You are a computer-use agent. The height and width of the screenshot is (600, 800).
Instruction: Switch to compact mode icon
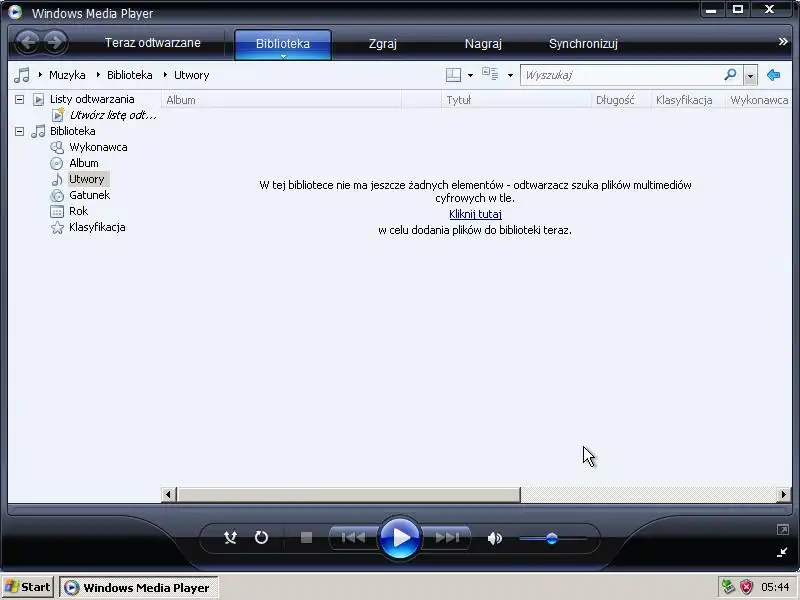point(782,552)
